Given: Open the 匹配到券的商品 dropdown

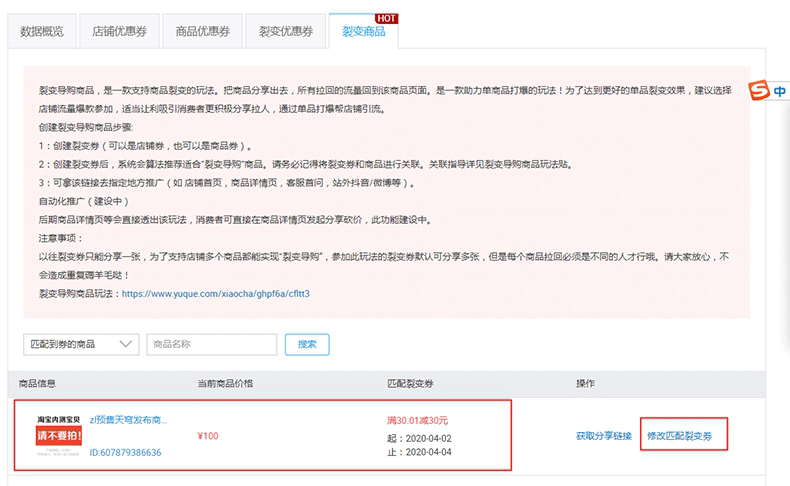Looking at the screenshot, I should tap(80, 344).
